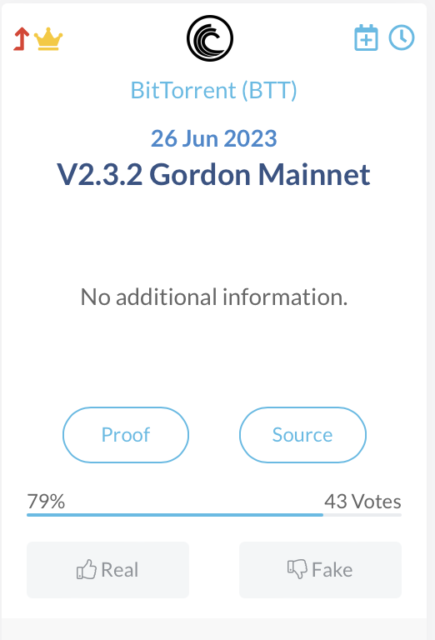Open the V2.3.2 Gordon Mainnet event title

point(213,175)
